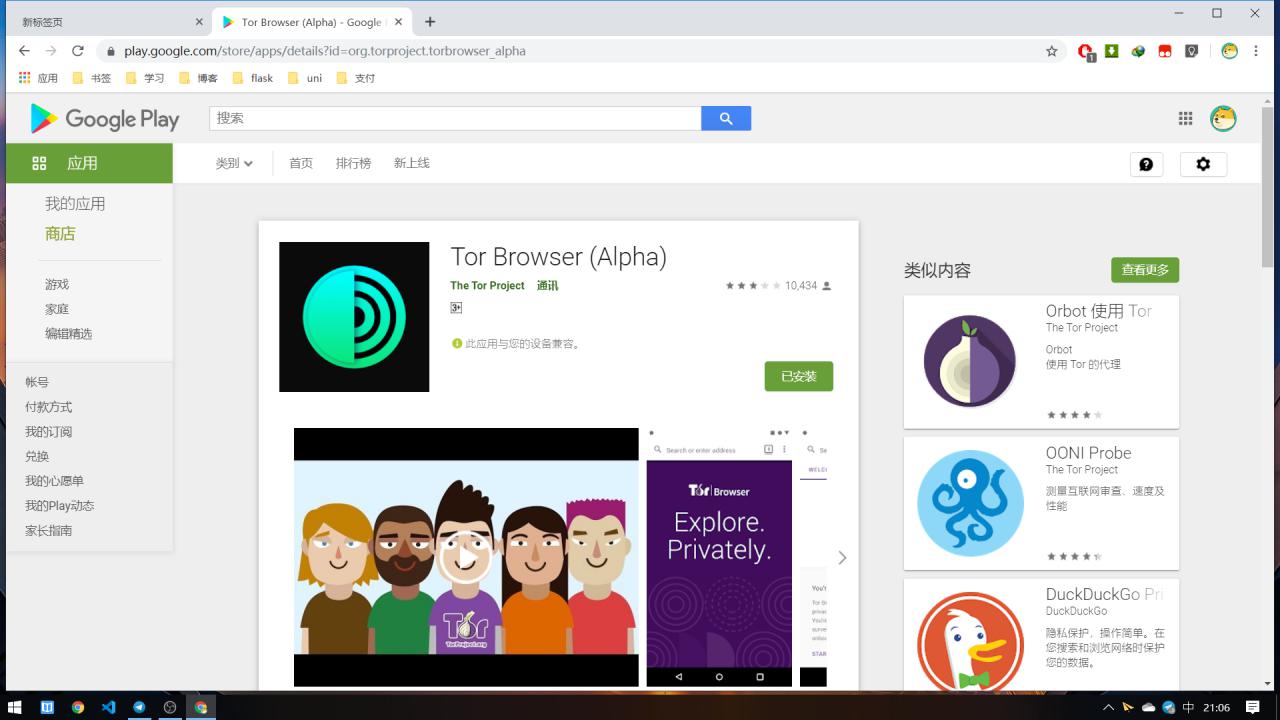The image size is (1280, 720).
Task: Open 帐号 in the sidebar
Action: click(37, 382)
